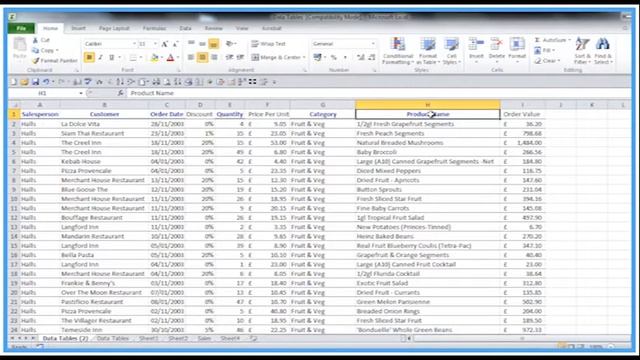Viewport: 640px width, 360px height.
Task: Click the insert function fx button
Action: (x=120, y=93)
